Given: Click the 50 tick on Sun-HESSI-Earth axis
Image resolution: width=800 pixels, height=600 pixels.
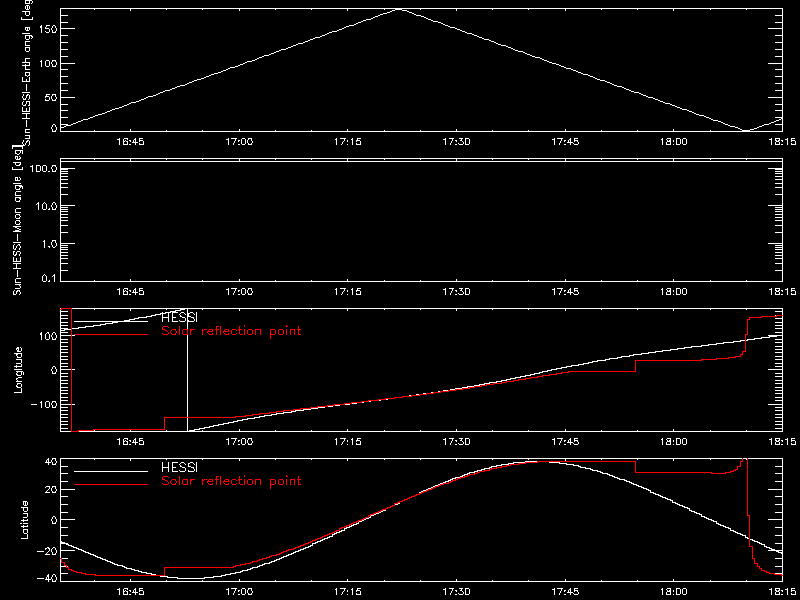Looking at the screenshot, I should (x=50, y=97).
